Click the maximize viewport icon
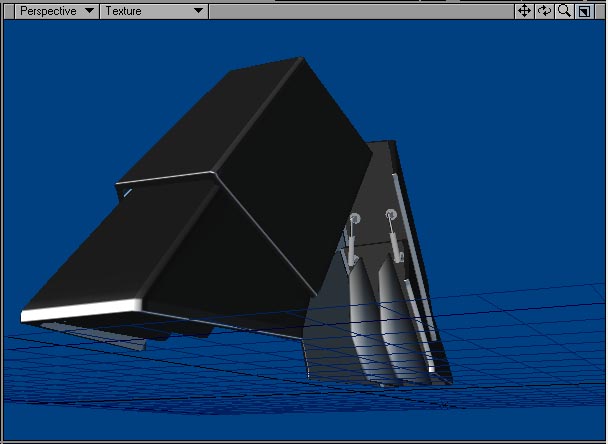This screenshot has width=608, height=444. tap(584, 11)
